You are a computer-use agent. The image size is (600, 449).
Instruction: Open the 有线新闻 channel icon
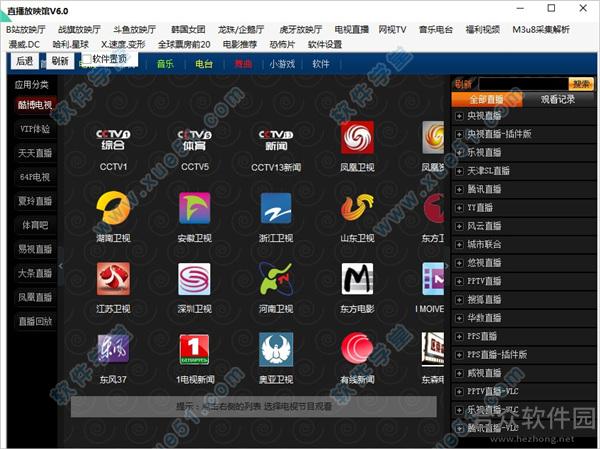point(357,348)
